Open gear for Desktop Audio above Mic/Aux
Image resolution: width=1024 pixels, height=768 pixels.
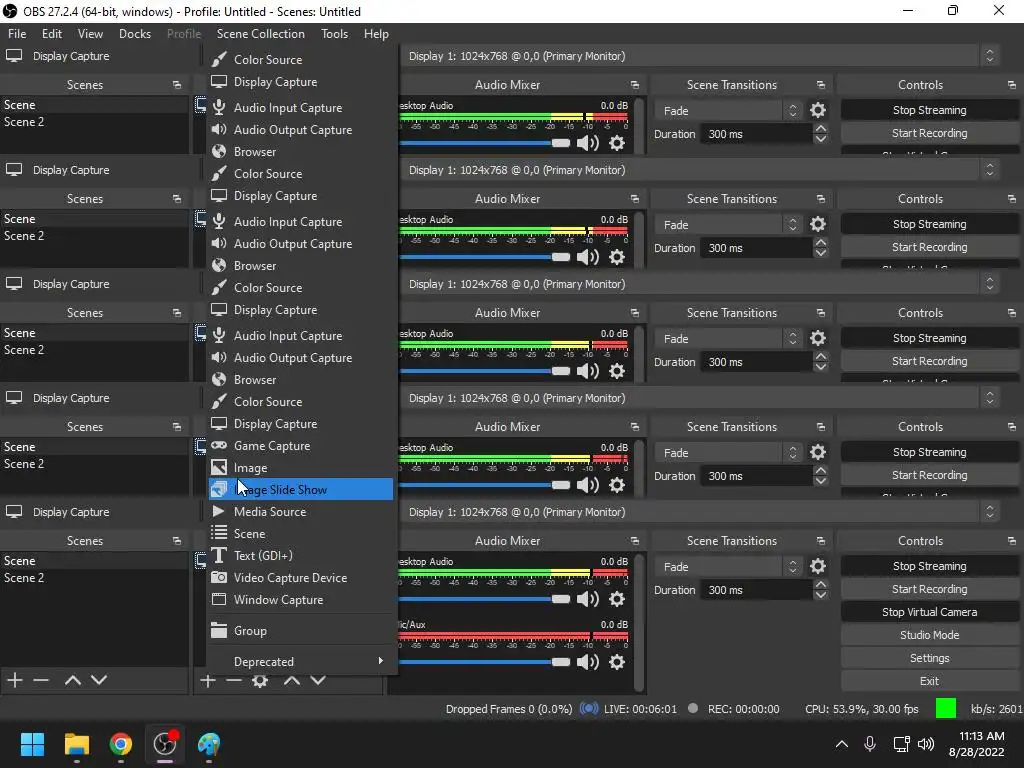point(617,600)
